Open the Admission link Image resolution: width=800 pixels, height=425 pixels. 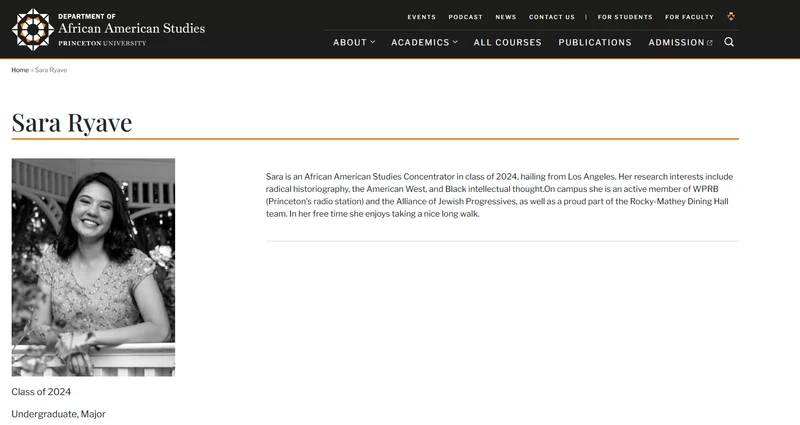677,42
